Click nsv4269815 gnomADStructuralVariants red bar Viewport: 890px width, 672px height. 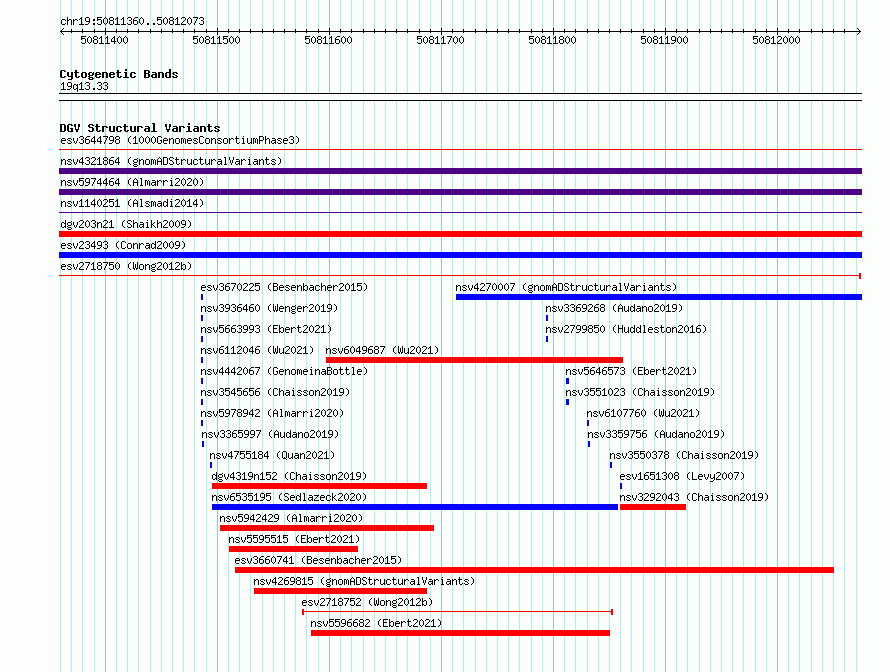point(340,591)
